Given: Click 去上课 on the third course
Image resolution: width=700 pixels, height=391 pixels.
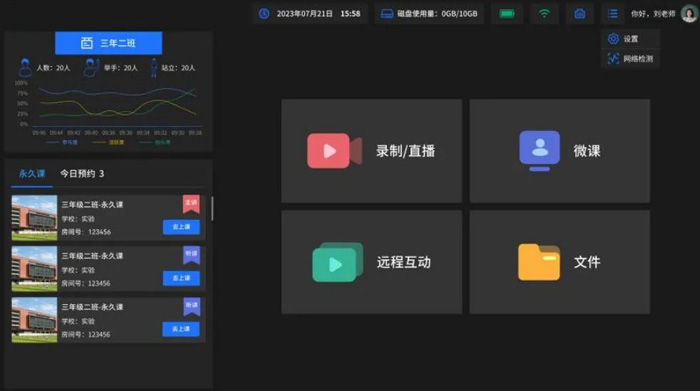Looking at the screenshot, I should [181, 329].
